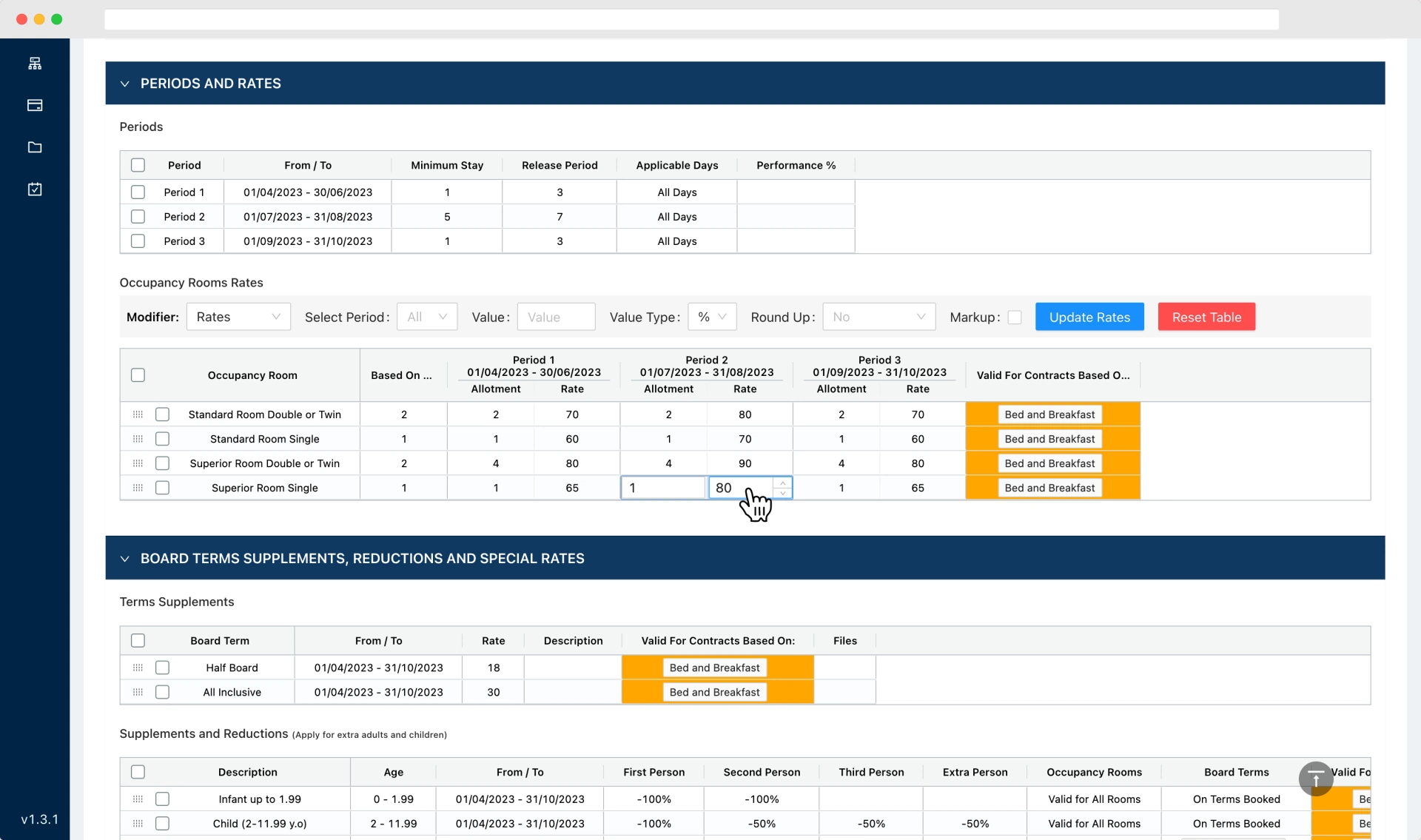Click Child row Valid for All Rooms cell
Viewport: 1421px width, 840px height.
[x=1094, y=824]
